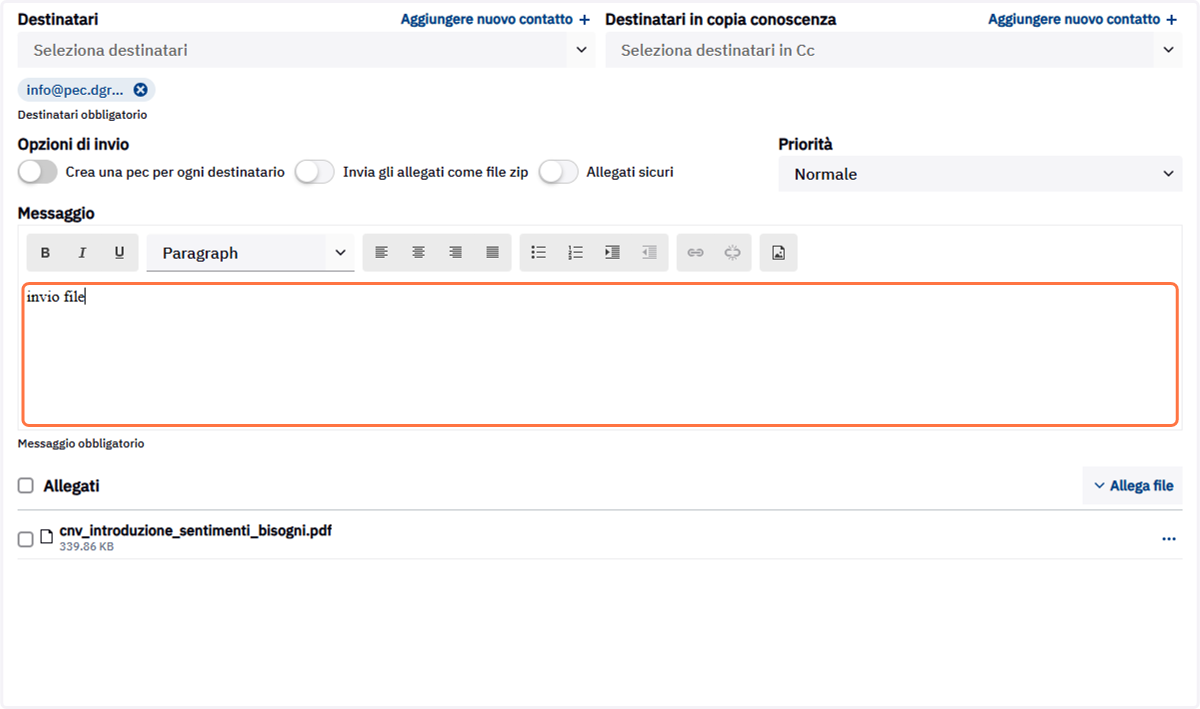The width and height of the screenshot is (1200, 709).
Task: Check the 'Allegati' select-all checkbox
Action: (26, 486)
